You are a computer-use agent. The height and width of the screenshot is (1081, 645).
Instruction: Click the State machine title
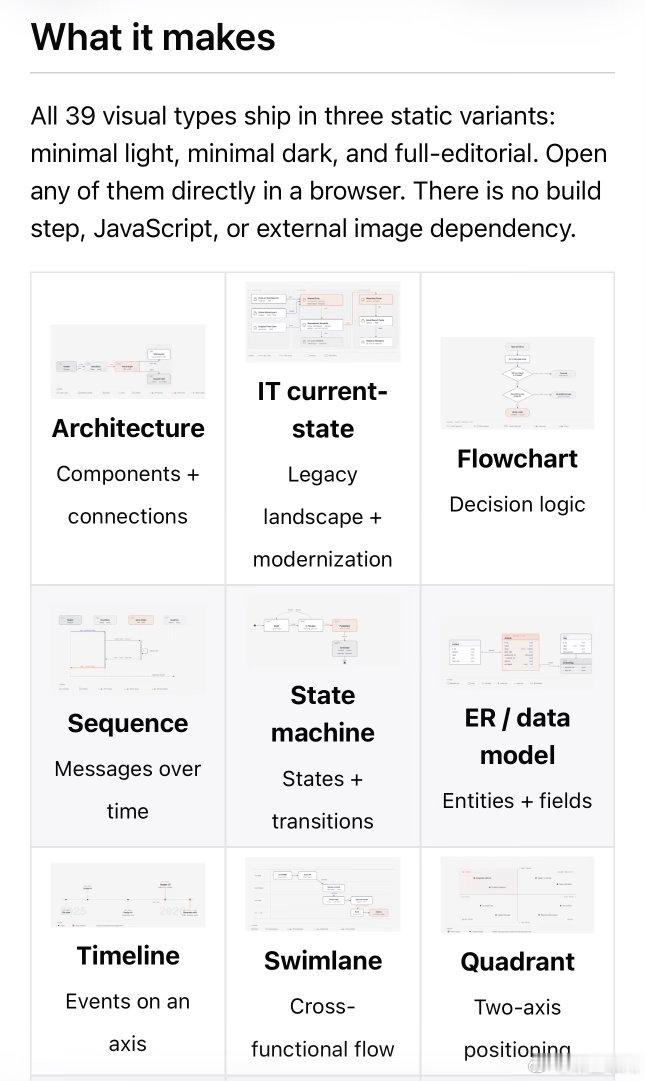[x=322, y=714]
